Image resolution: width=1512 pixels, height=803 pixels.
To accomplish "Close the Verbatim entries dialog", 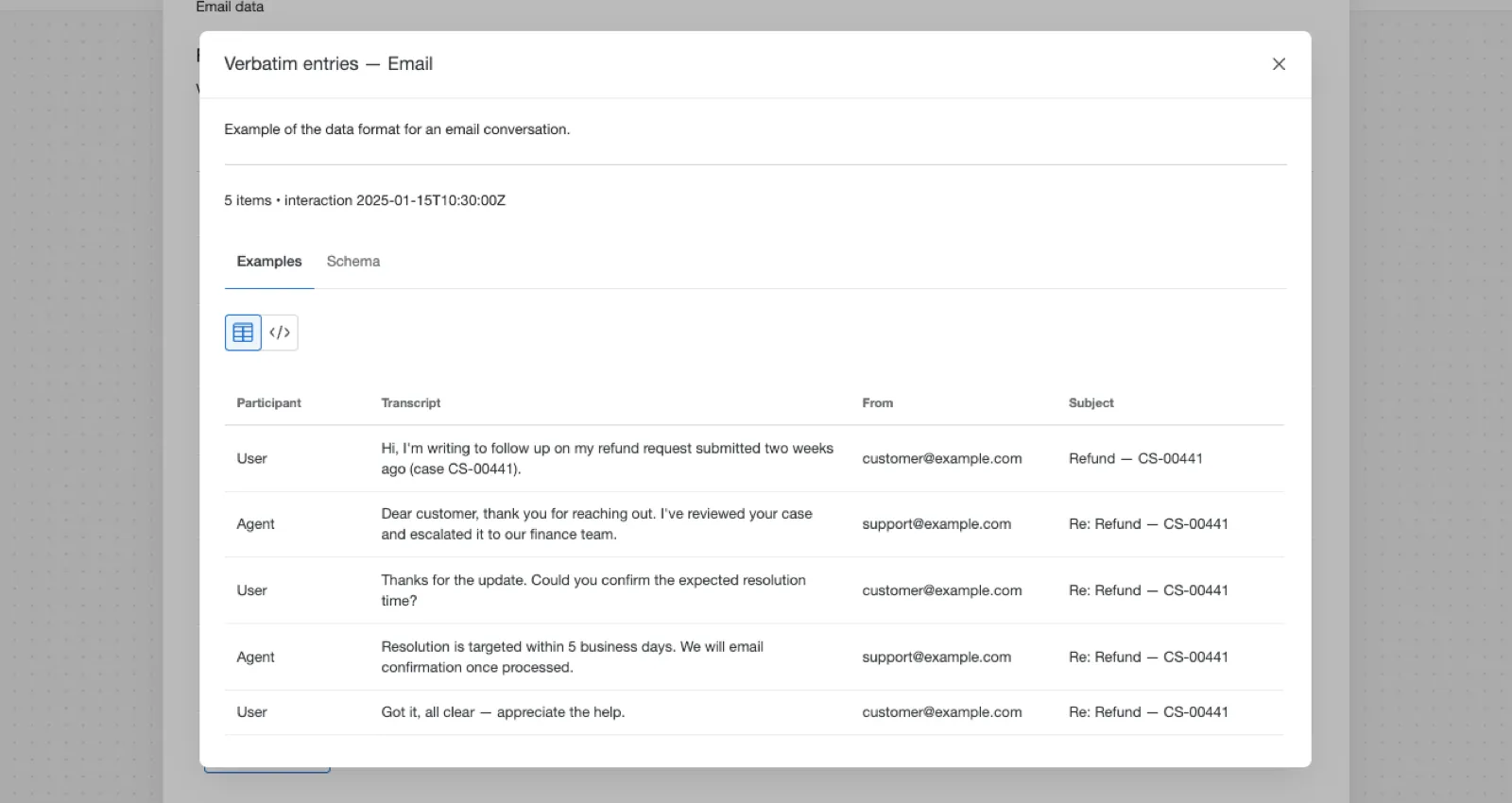I will point(1279,64).
